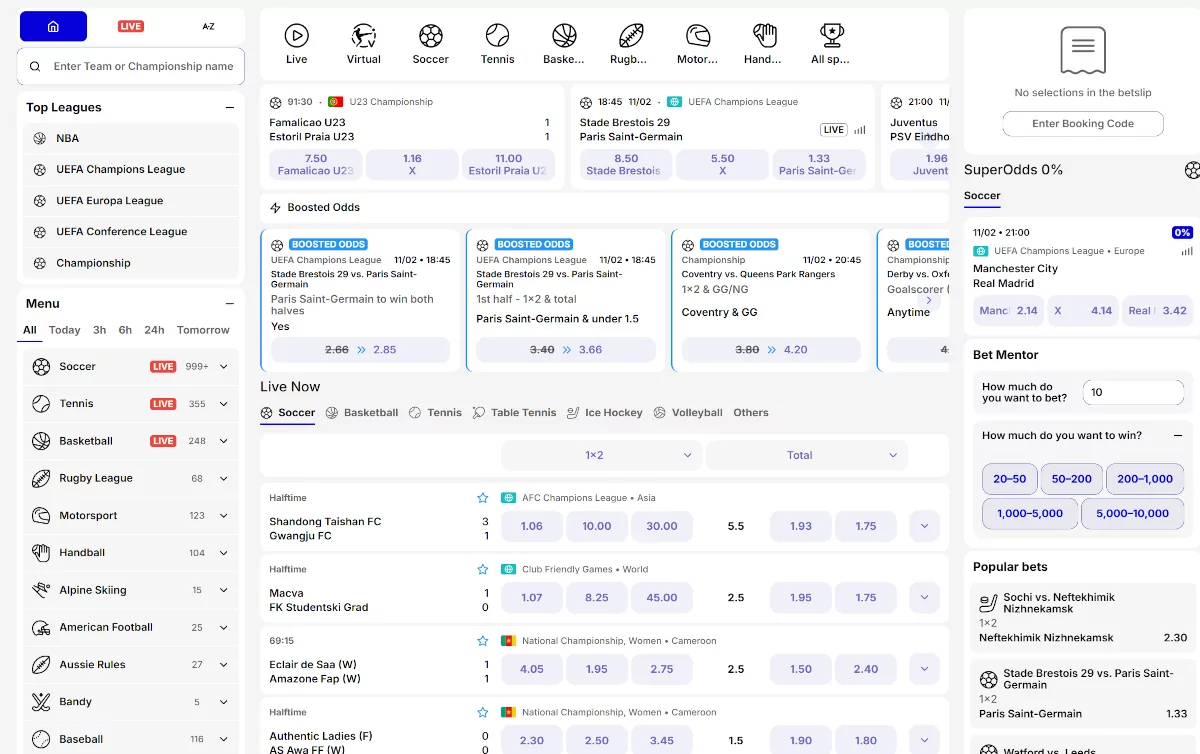Open the A-Z sports listing tab

(208, 26)
